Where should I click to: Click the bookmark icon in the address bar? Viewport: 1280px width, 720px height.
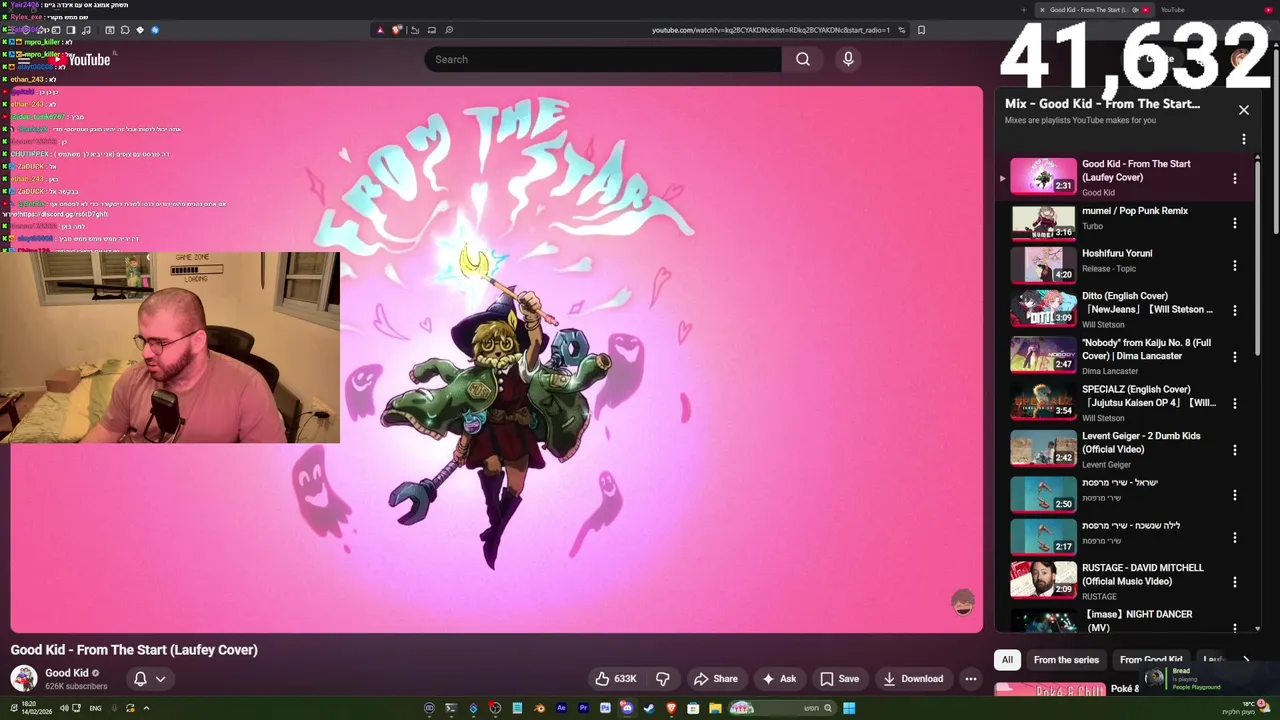(921, 30)
